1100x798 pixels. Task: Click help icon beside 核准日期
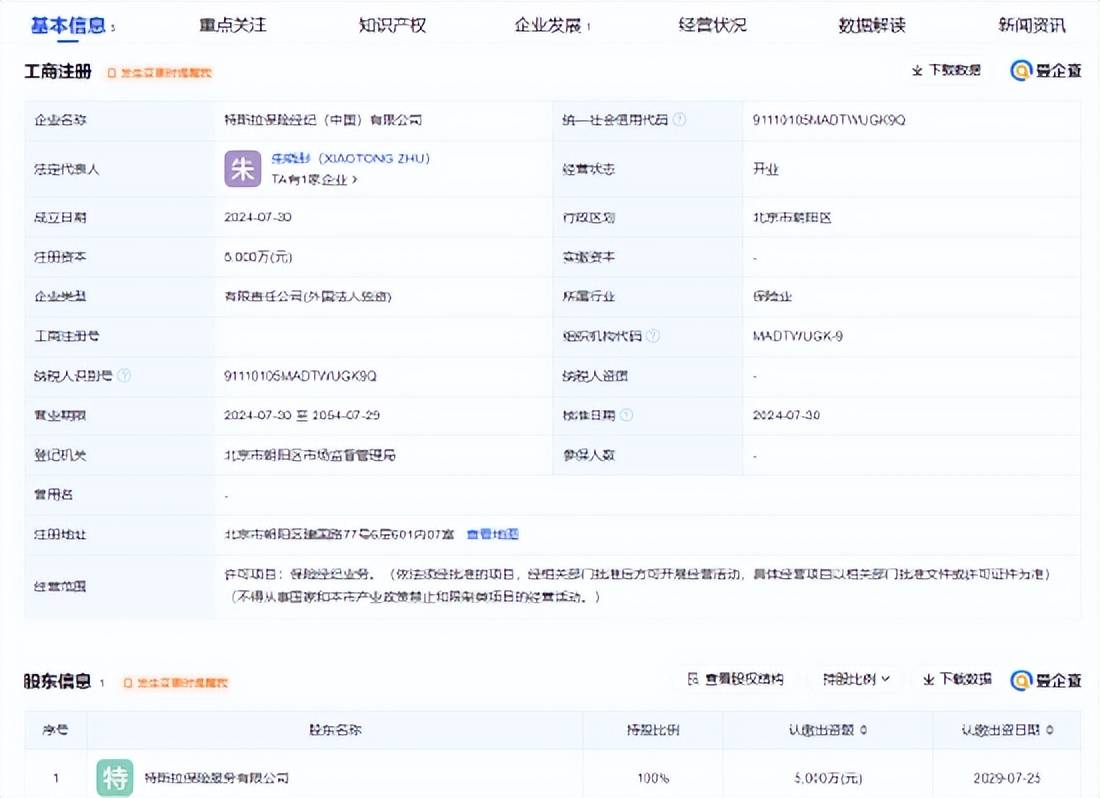click(x=626, y=415)
